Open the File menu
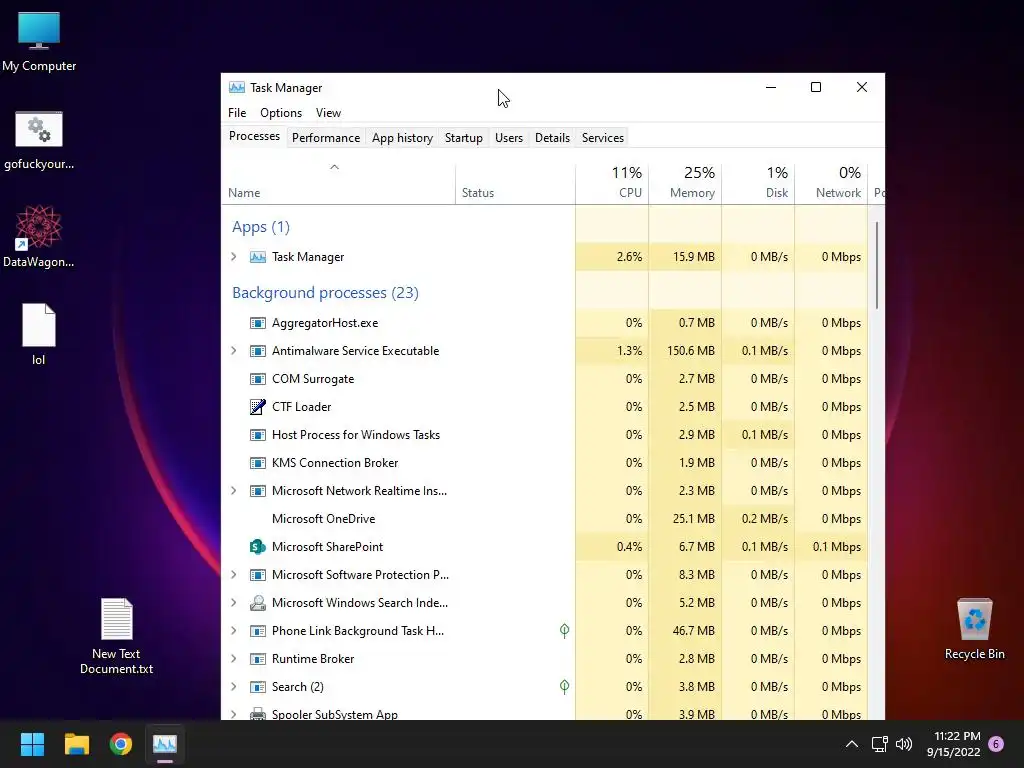Viewport: 1024px width, 768px height. pyautogui.click(x=237, y=113)
